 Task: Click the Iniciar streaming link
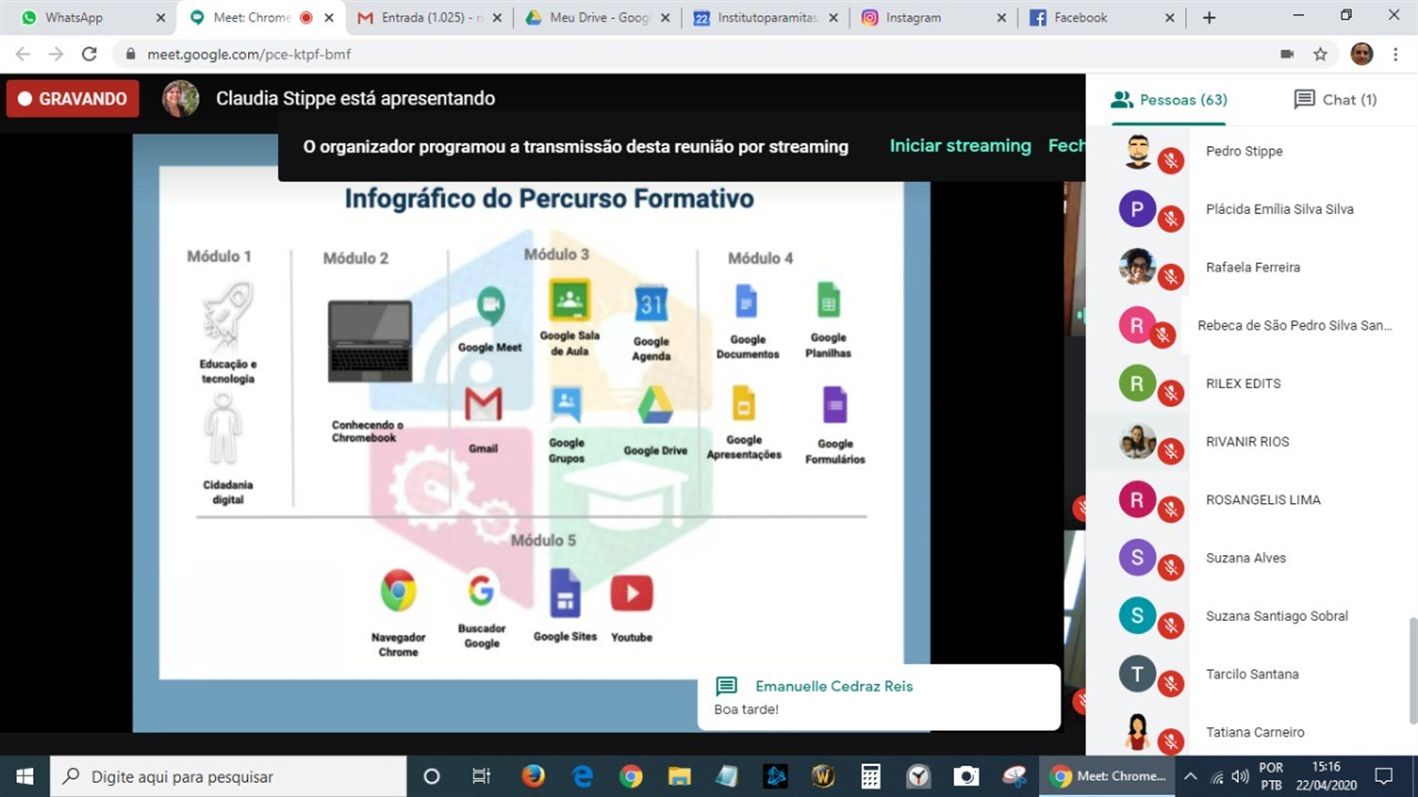click(960, 146)
